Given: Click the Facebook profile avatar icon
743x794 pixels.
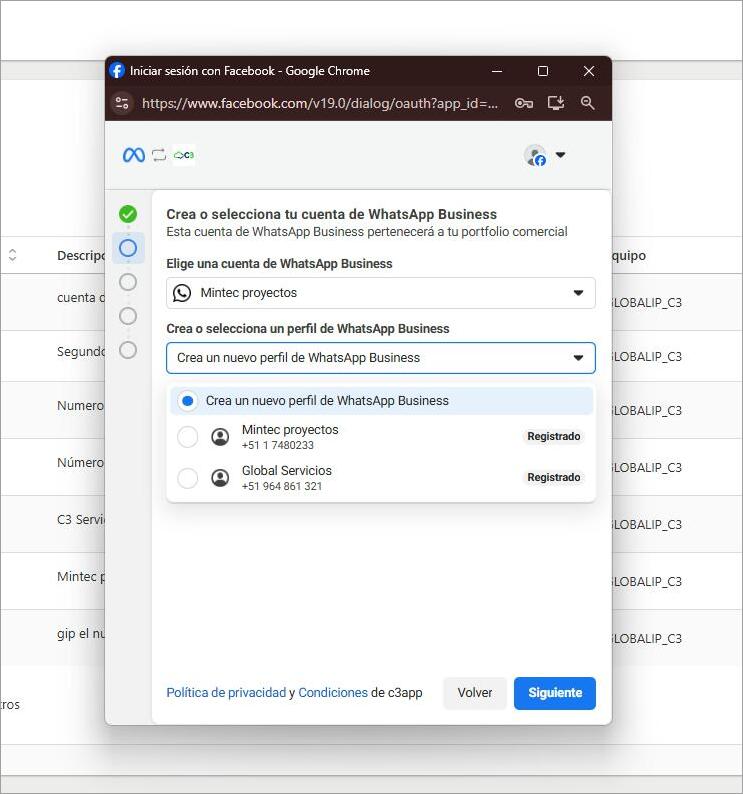Looking at the screenshot, I should tap(535, 155).
